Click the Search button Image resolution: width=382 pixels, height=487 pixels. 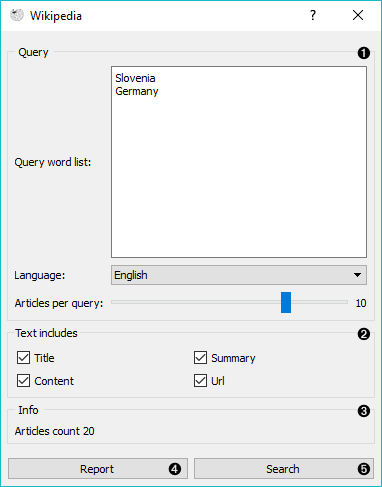(284, 469)
